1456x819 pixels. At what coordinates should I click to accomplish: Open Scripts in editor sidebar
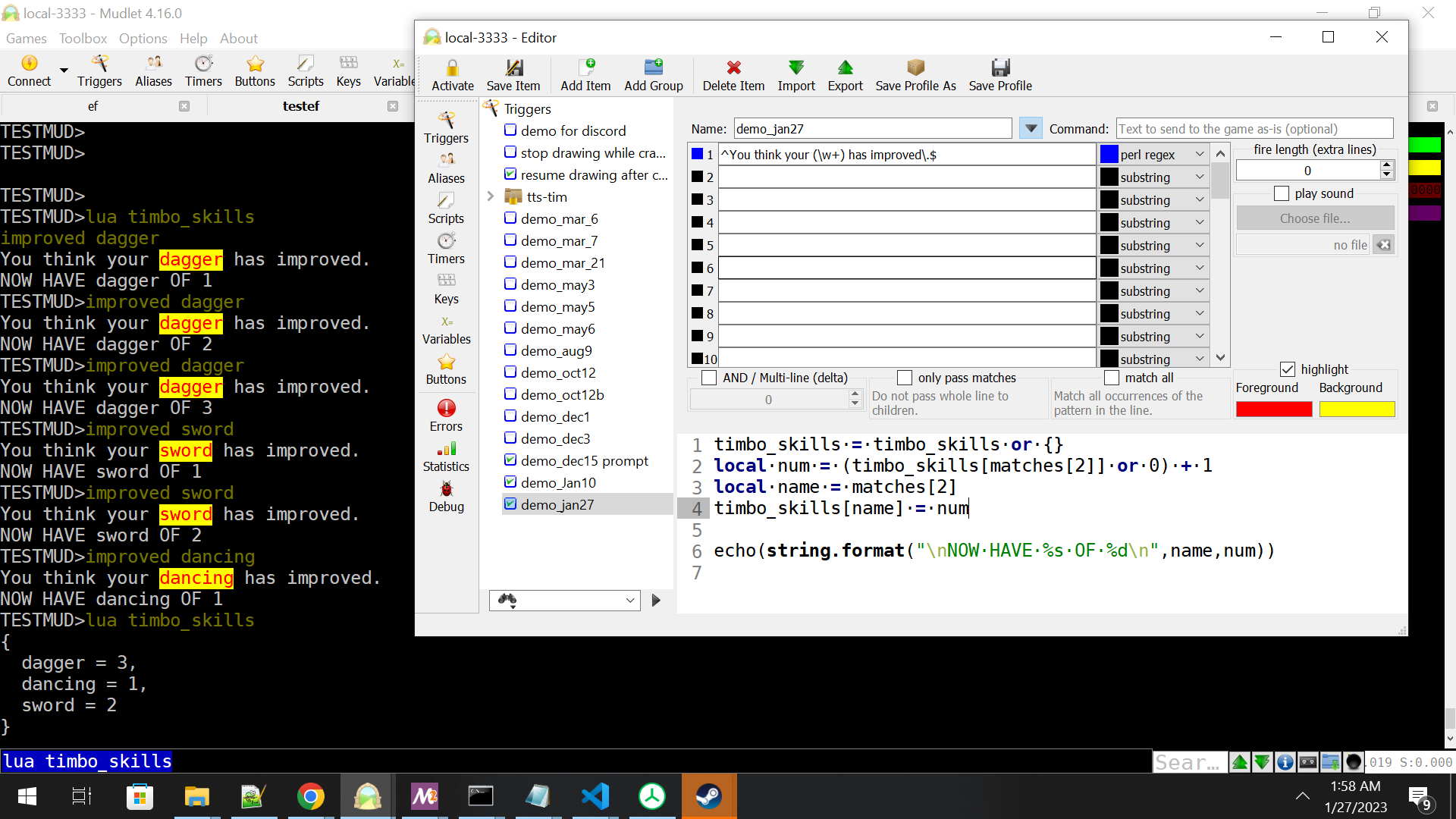[446, 209]
